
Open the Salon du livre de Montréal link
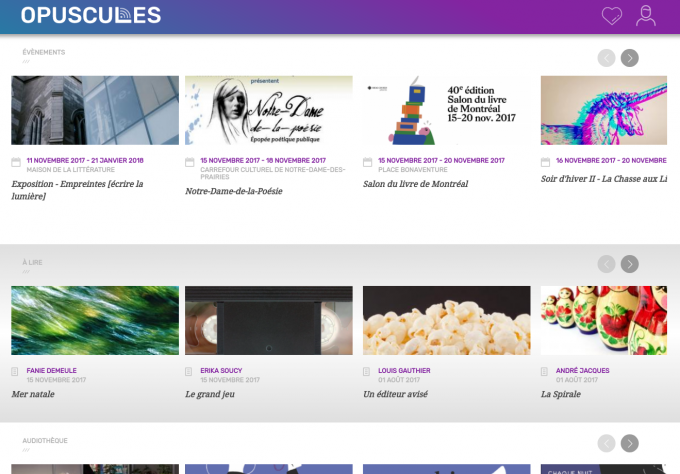[415, 184]
